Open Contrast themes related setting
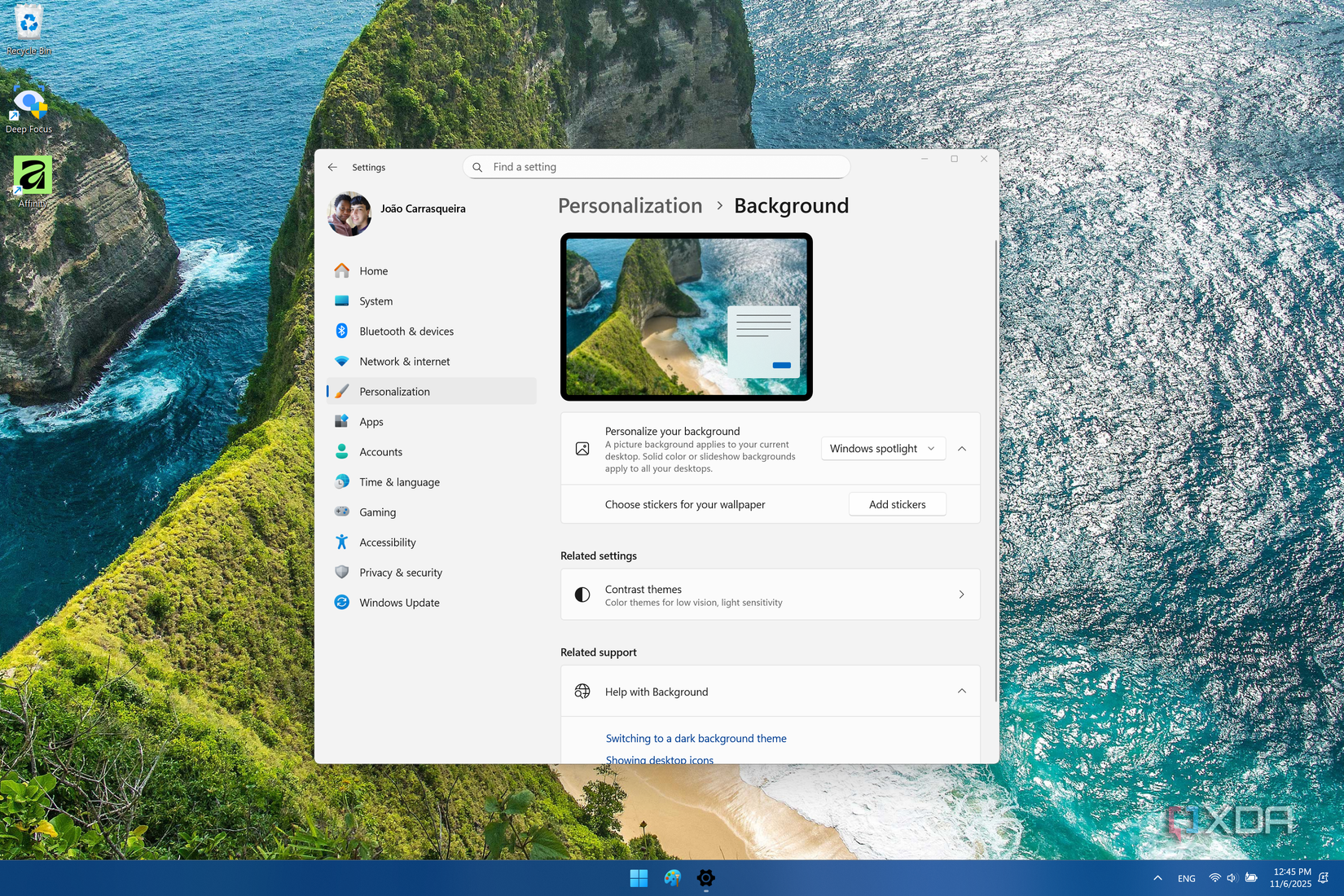 (x=770, y=595)
